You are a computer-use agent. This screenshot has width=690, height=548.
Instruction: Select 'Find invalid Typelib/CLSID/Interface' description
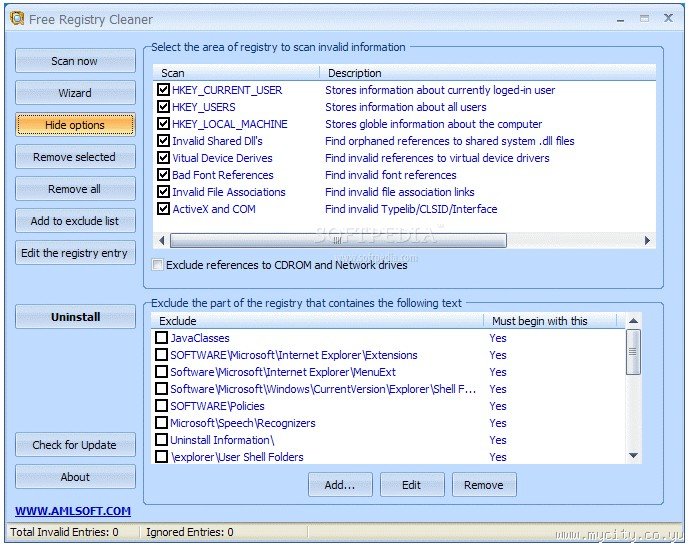tap(411, 209)
